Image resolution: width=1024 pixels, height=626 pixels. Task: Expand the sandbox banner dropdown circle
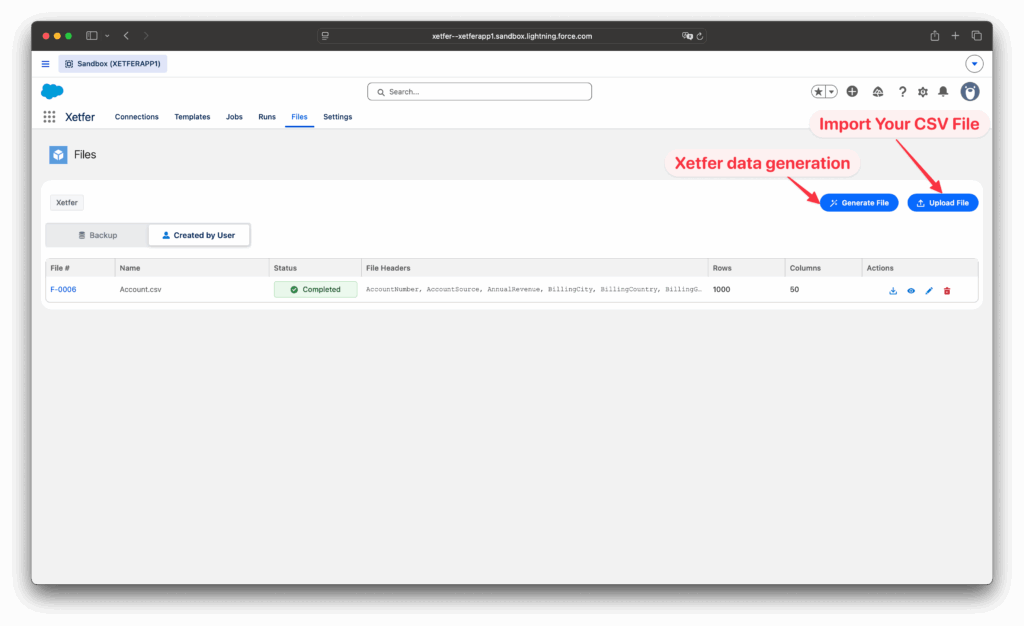(x=974, y=64)
